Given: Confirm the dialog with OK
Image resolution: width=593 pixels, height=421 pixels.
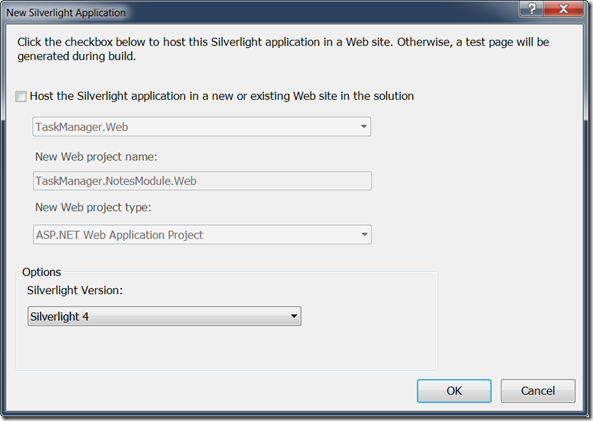Looking at the screenshot, I should (454, 391).
